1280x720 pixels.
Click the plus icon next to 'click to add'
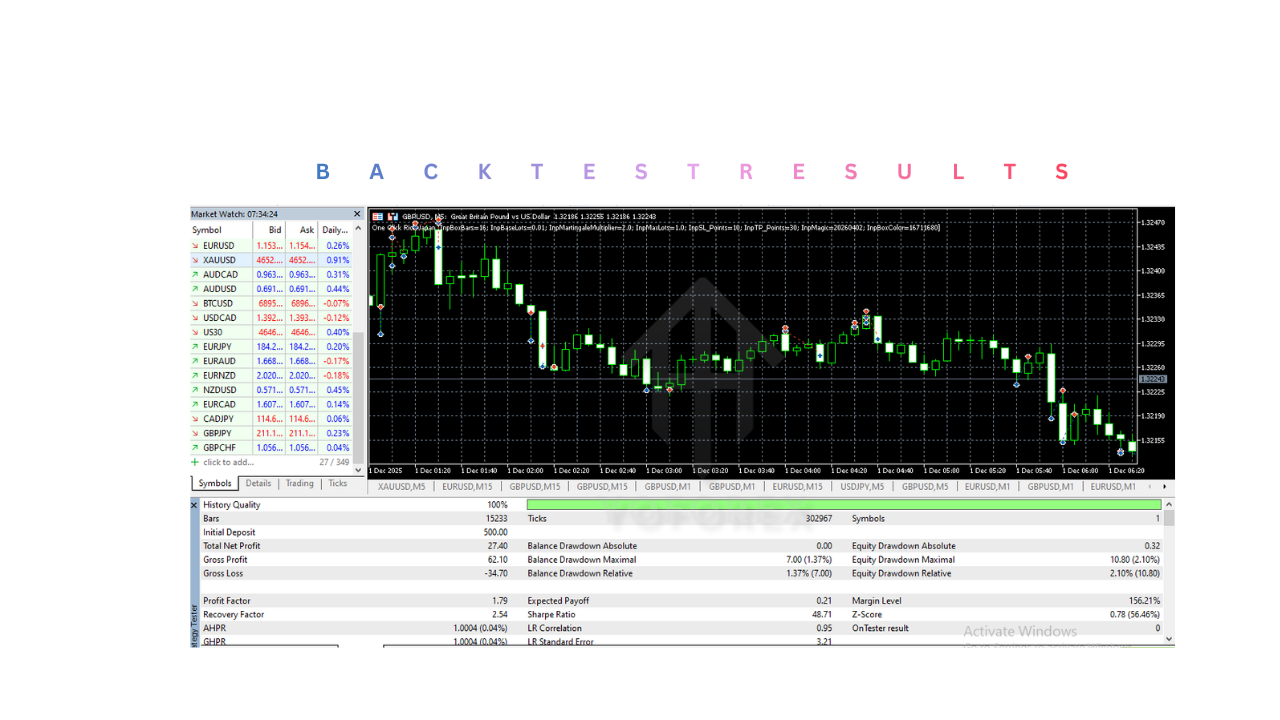pos(196,462)
